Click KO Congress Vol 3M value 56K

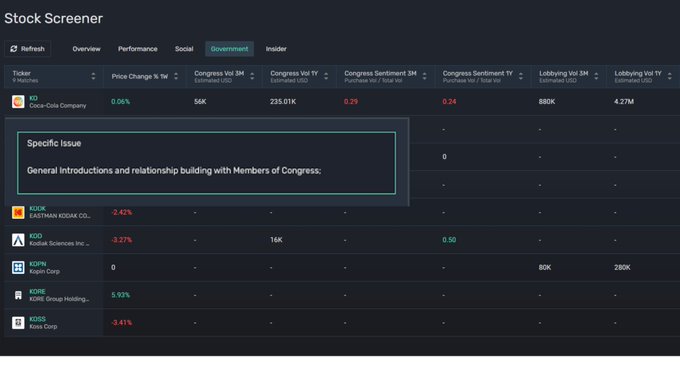200,101
